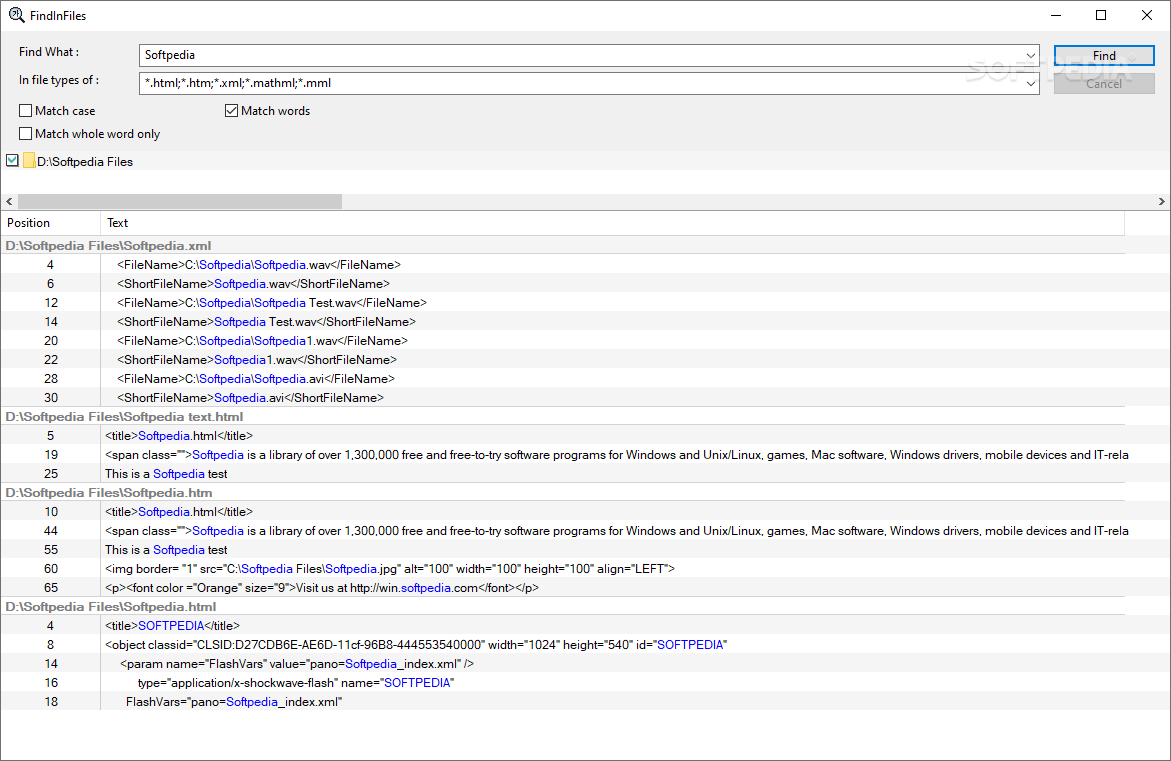
Task: Click the horizontal scrollbar thumb
Action: point(180,202)
